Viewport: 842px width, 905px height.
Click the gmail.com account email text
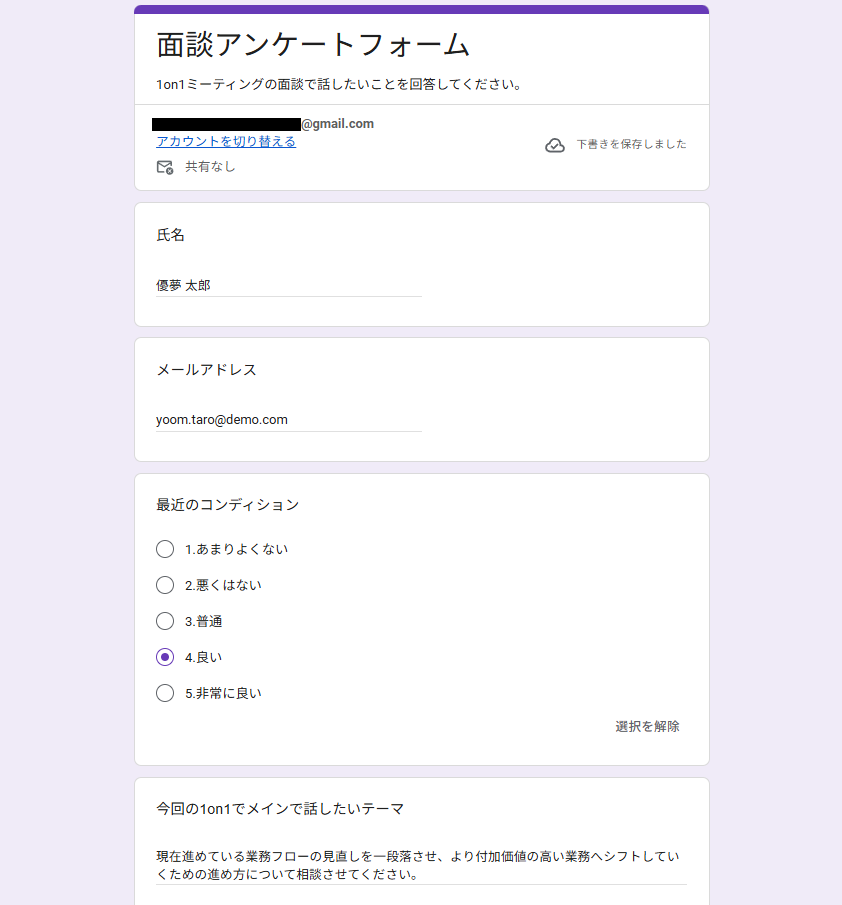click(337, 124)
